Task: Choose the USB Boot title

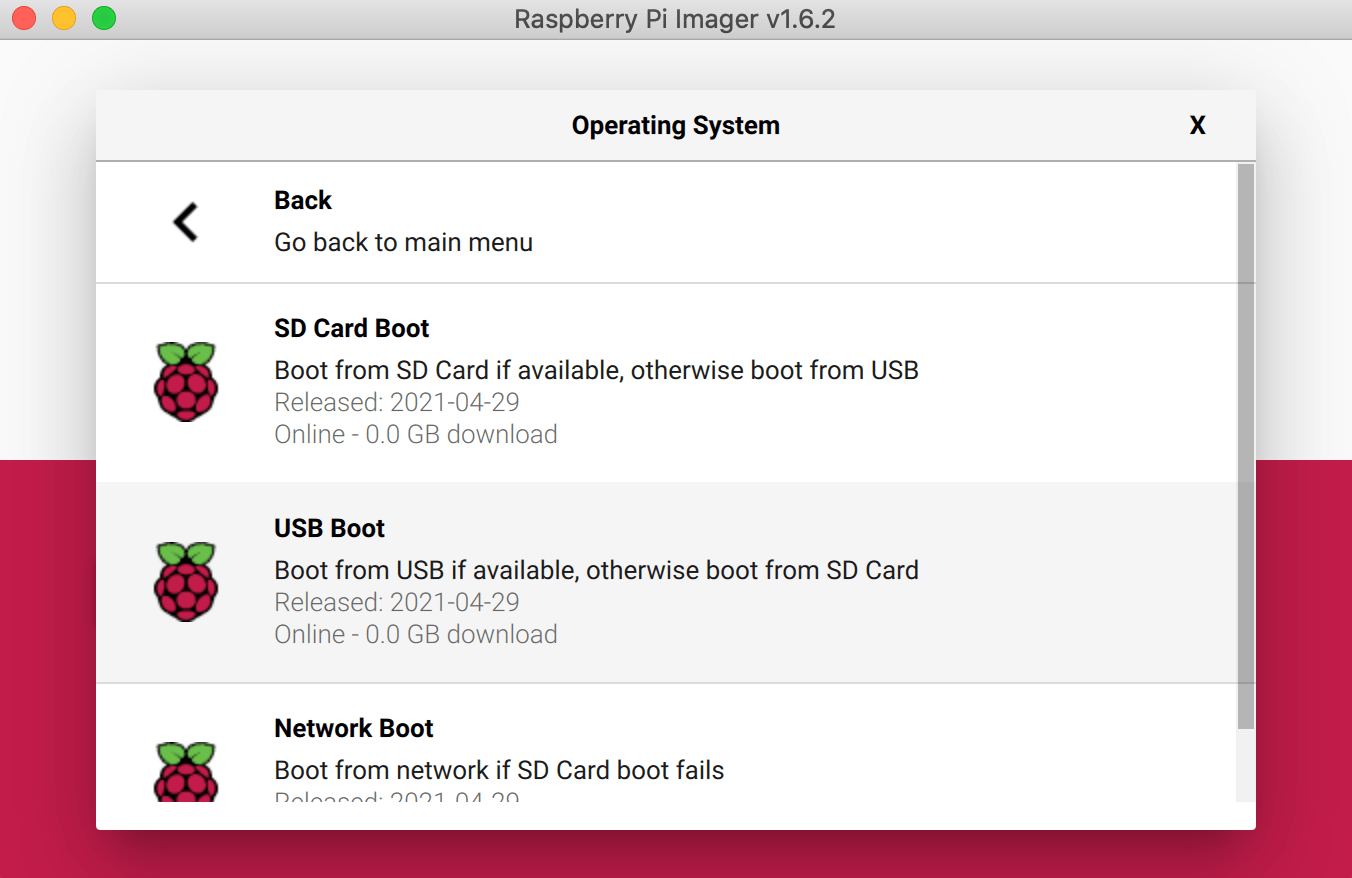Action: (329, 529)
